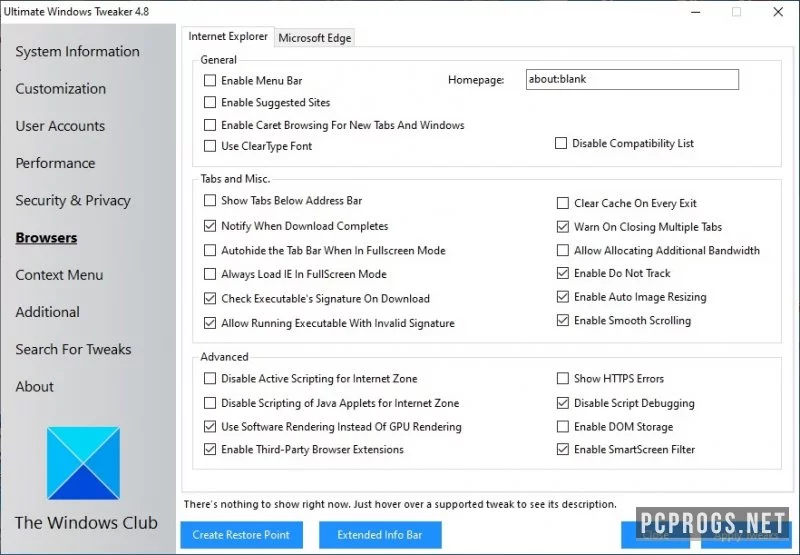Check Use ClearType Font
The height and width of the screenshot is (555, 800).
tap(210, 146)
